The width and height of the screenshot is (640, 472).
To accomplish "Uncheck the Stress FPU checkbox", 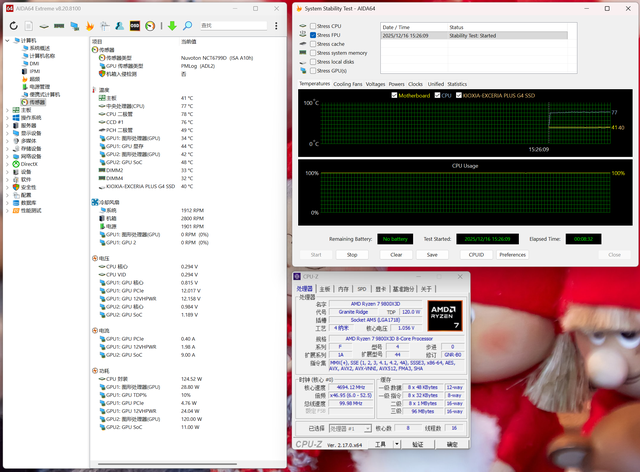I will [313, 35].
